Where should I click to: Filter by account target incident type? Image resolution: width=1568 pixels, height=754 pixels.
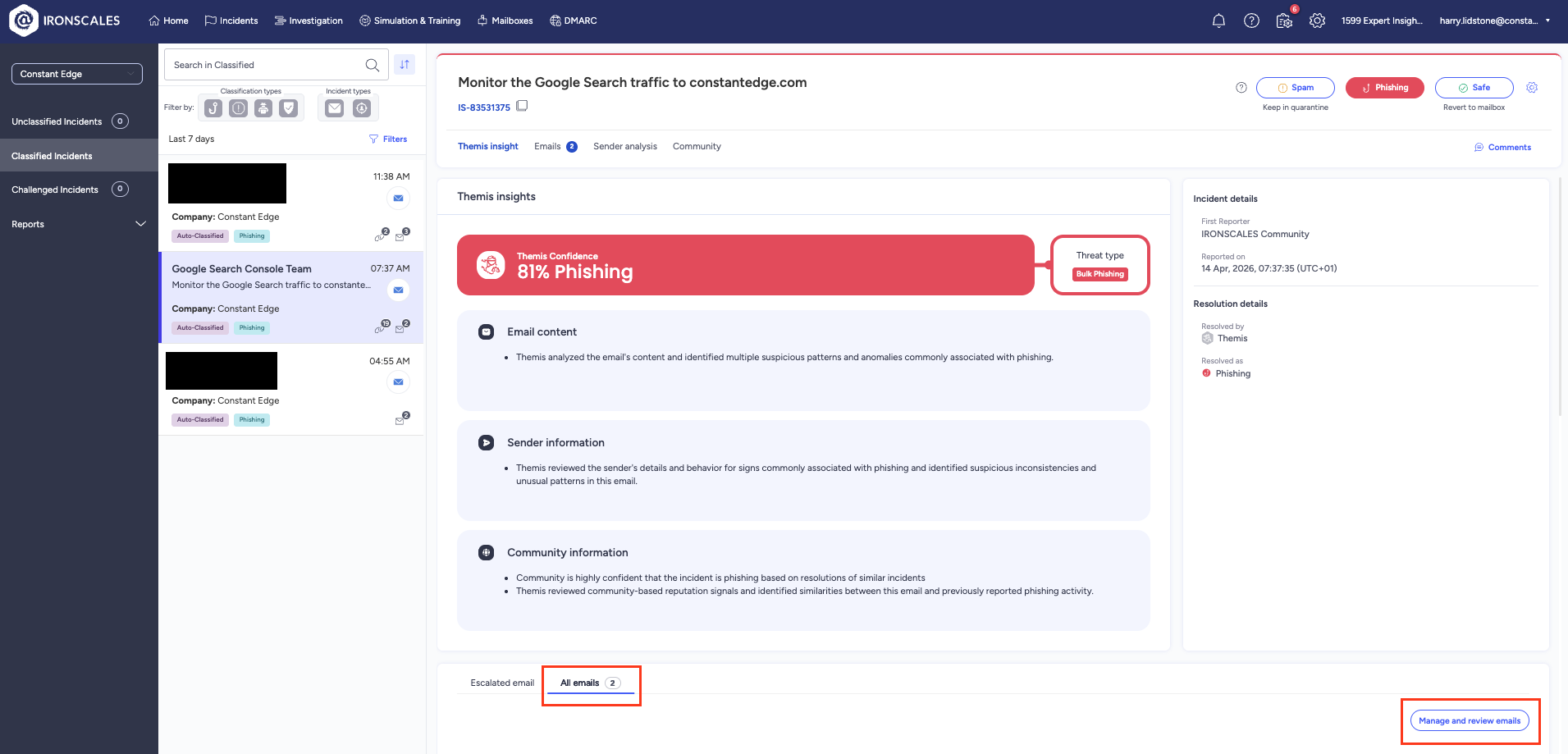click(x=362, y=108)
